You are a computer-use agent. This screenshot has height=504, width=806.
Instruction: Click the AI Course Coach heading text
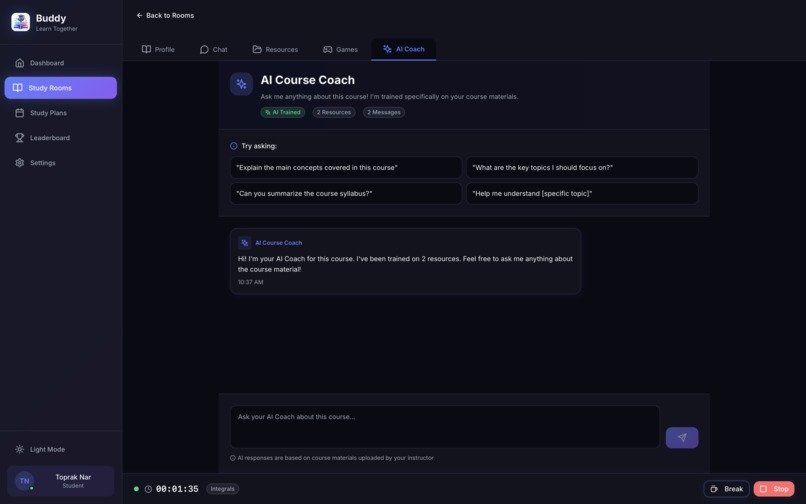click(307, 80)
